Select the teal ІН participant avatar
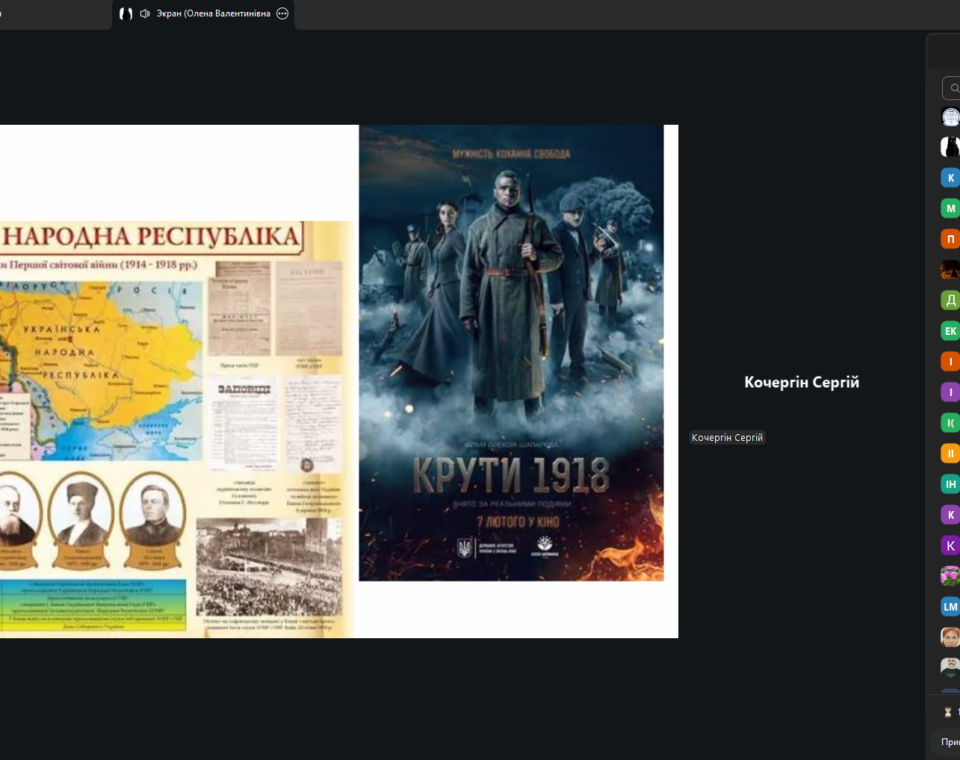The width and height of the screenshot is (960, 760). pos(950,484)
